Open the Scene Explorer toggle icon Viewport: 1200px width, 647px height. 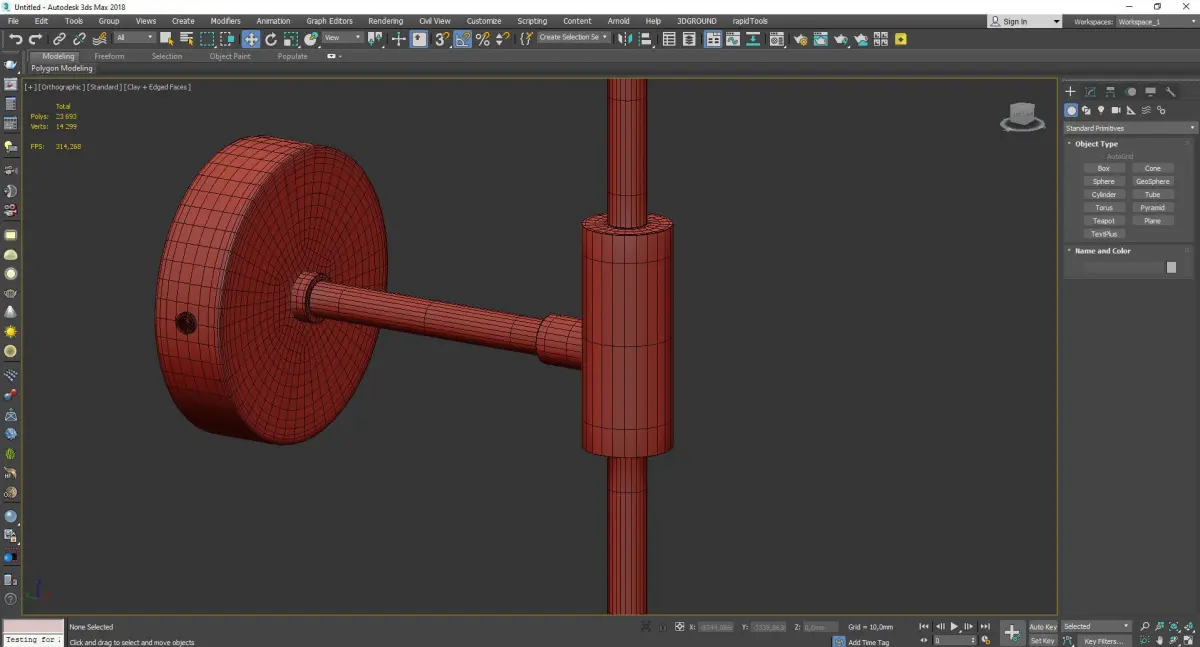pos(669,39)
